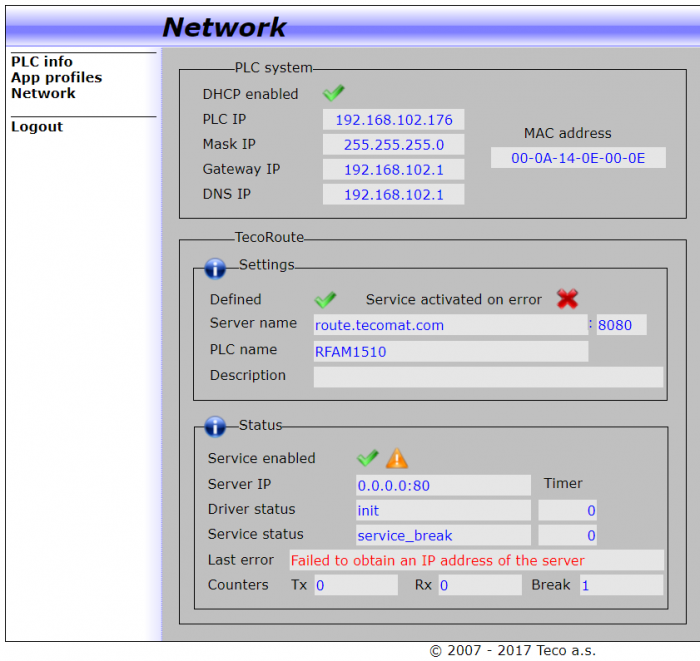The height and width of the screenshot is (661, 700).
Task: Click the Settings info icon
Action: [x=215, y=268]
